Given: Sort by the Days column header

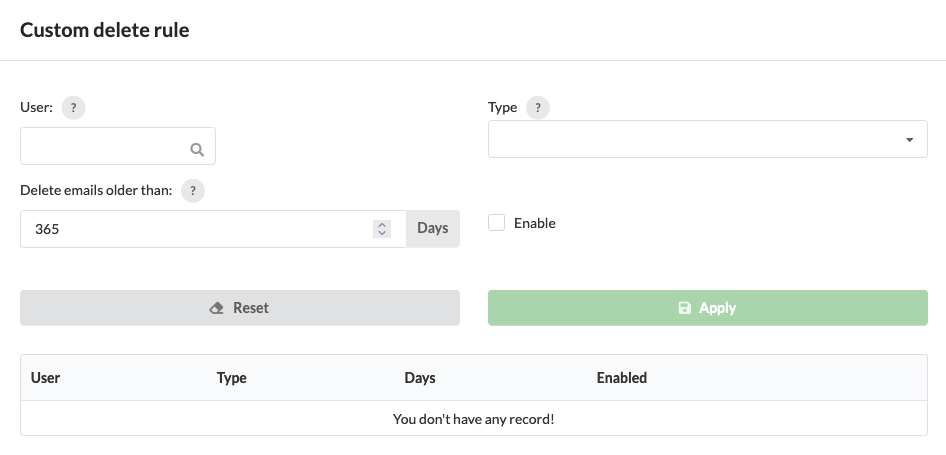Looking at the screenshot, I should [420, 378].
